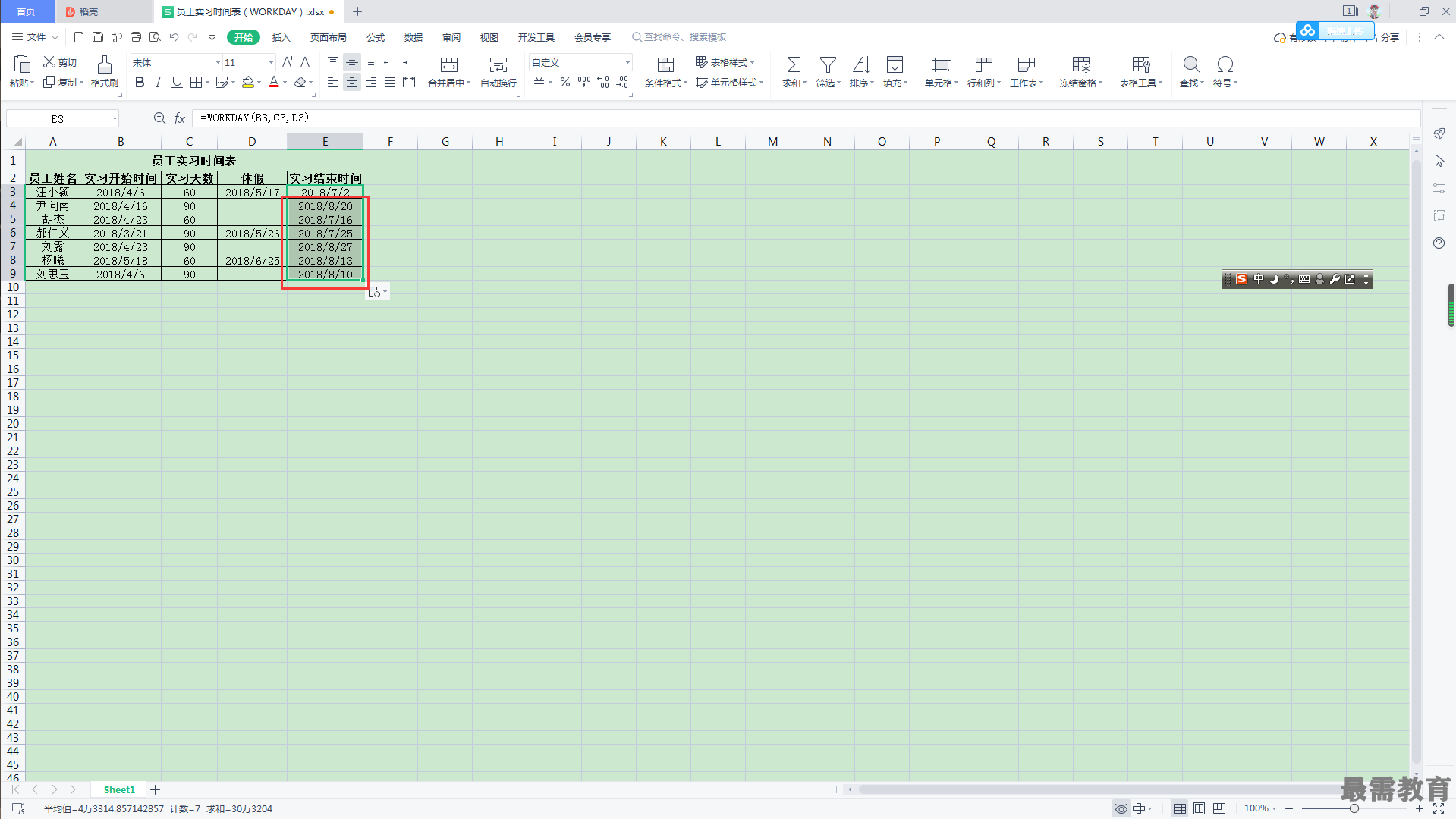
Task: Click the Fill (填充) icon
Action: click(x=895, y=64)
